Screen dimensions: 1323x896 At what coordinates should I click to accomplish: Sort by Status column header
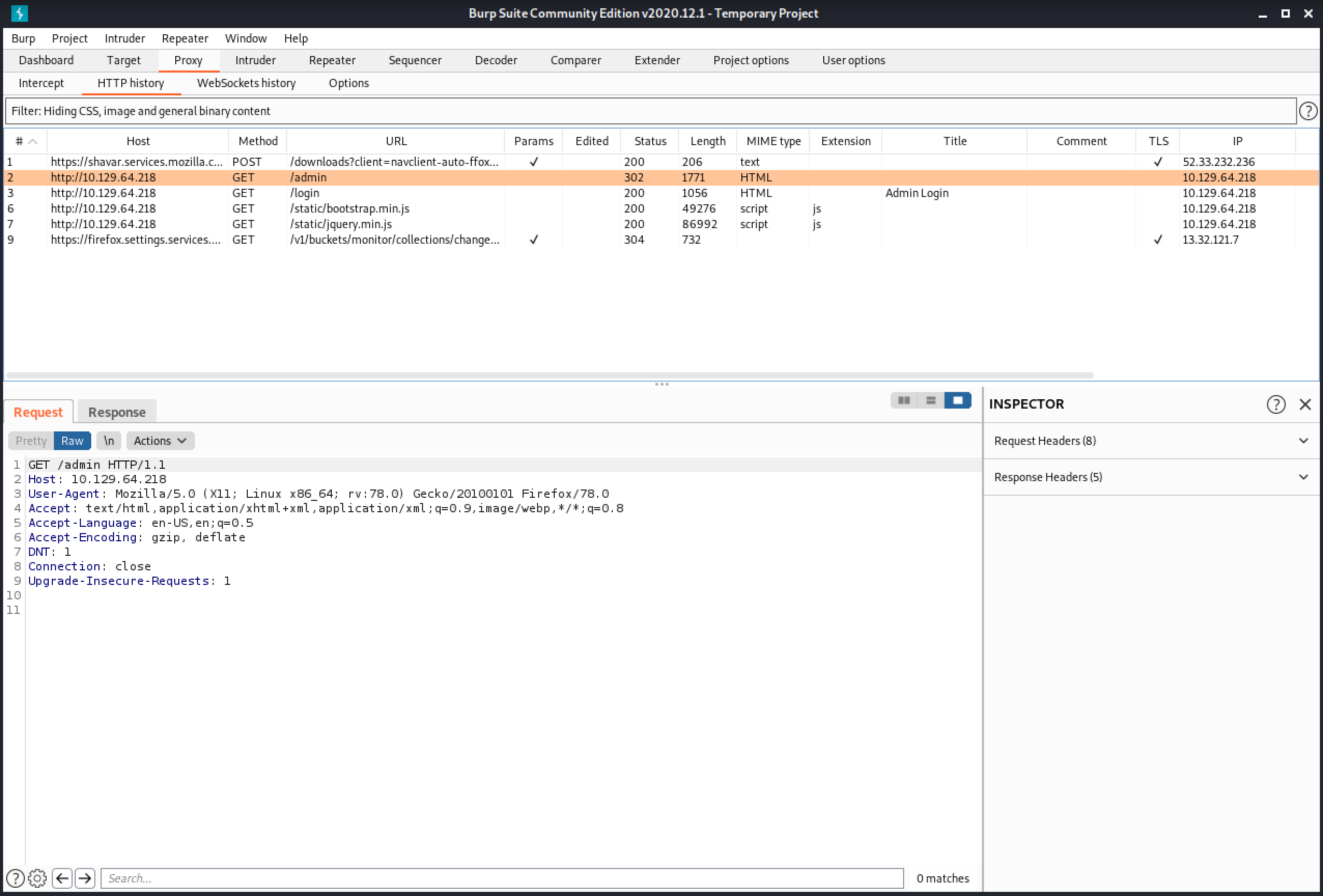coord(650,141)
